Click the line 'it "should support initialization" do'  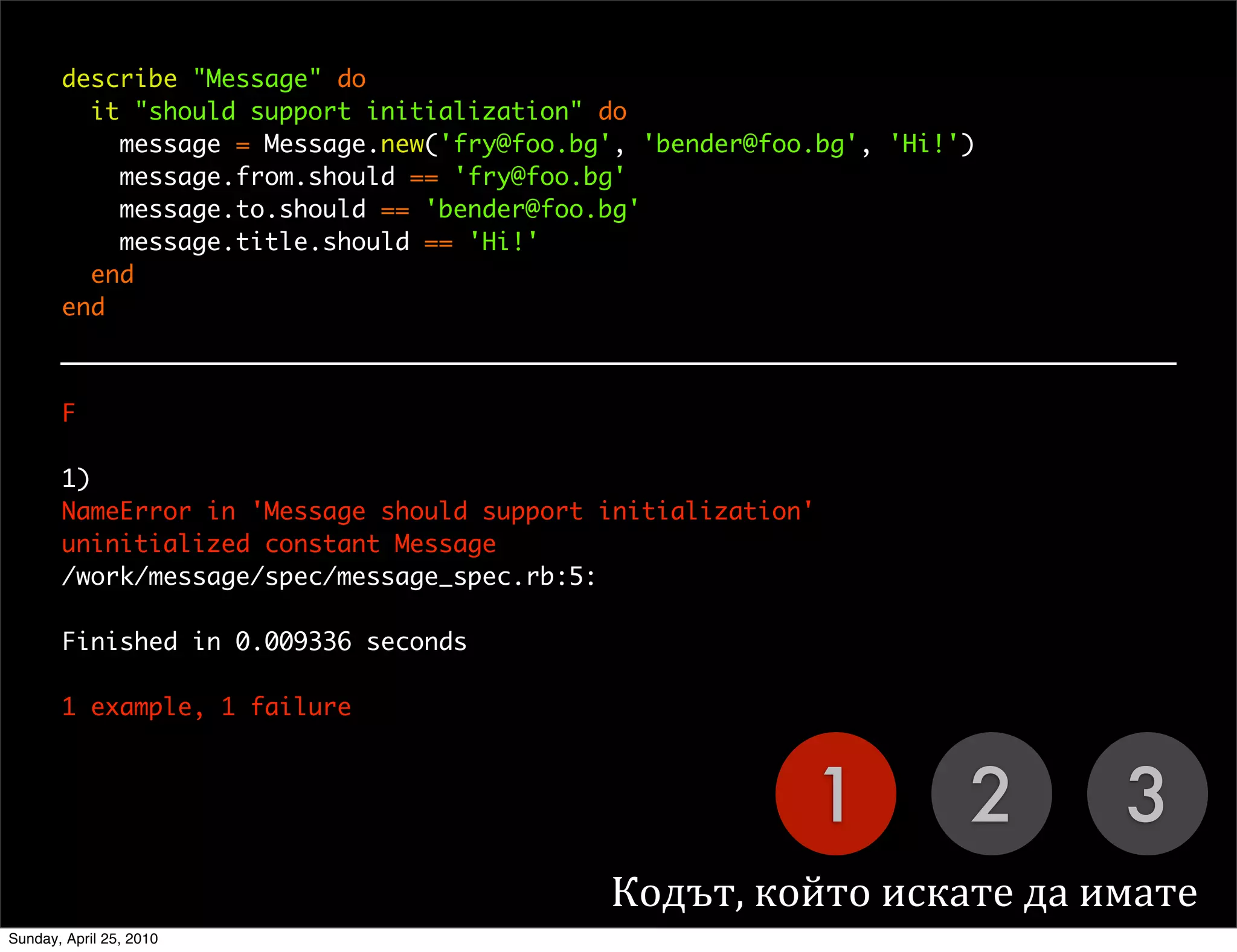tap(359, 112)
